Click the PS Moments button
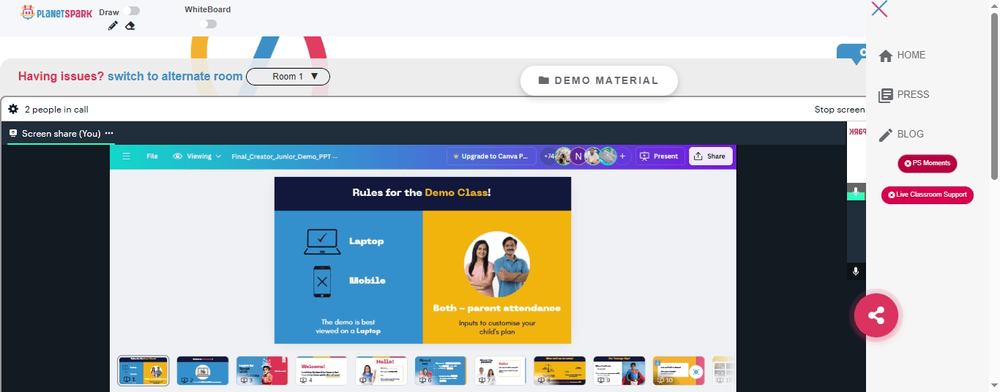Image resolution: width=1000 pixels, height=392 pixels. point(927,163)
